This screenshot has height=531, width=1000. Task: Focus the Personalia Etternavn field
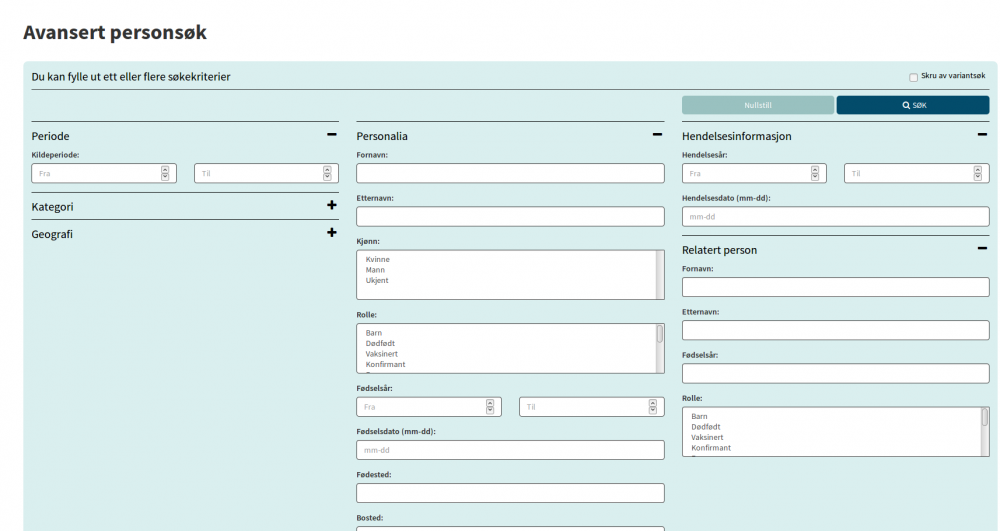[510, 217]
